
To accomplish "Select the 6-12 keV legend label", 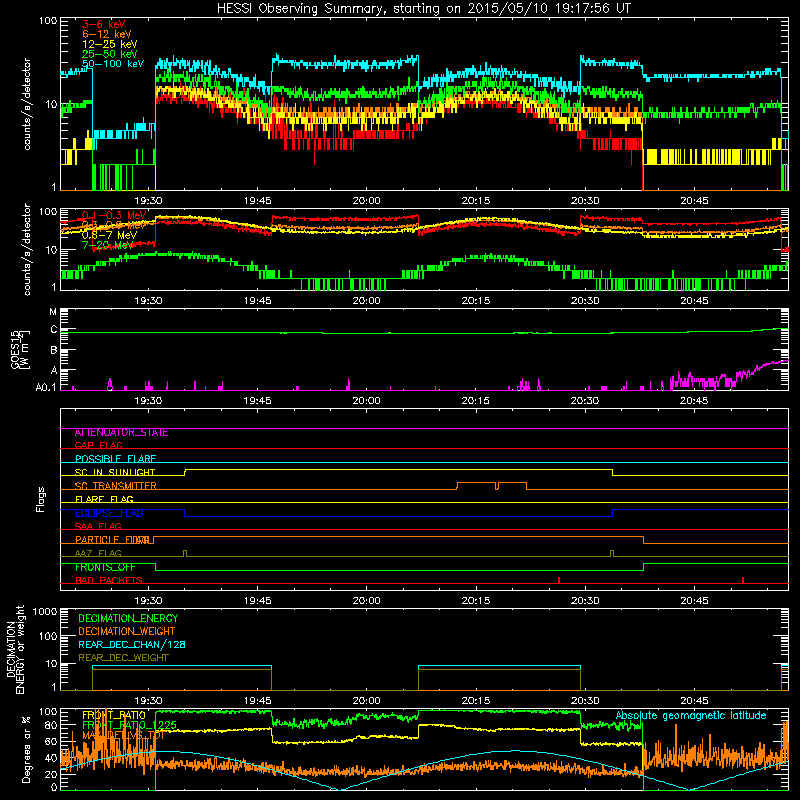I will click(x=107, y=34).
